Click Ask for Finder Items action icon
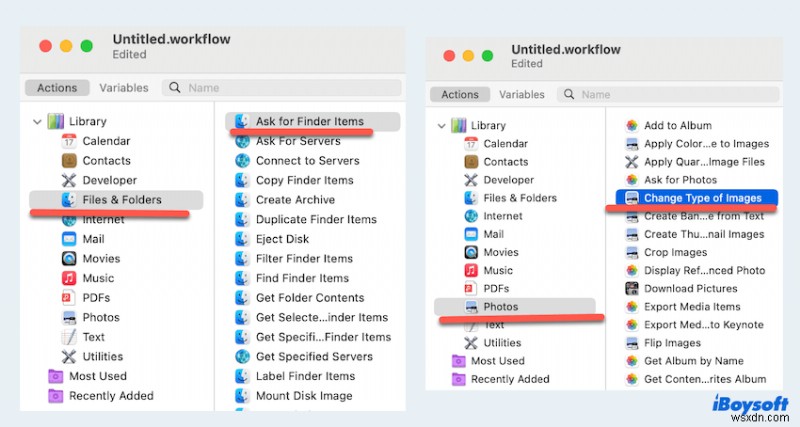Image resolution: width=800 pixels, height=427 pixels. [242, 121]
